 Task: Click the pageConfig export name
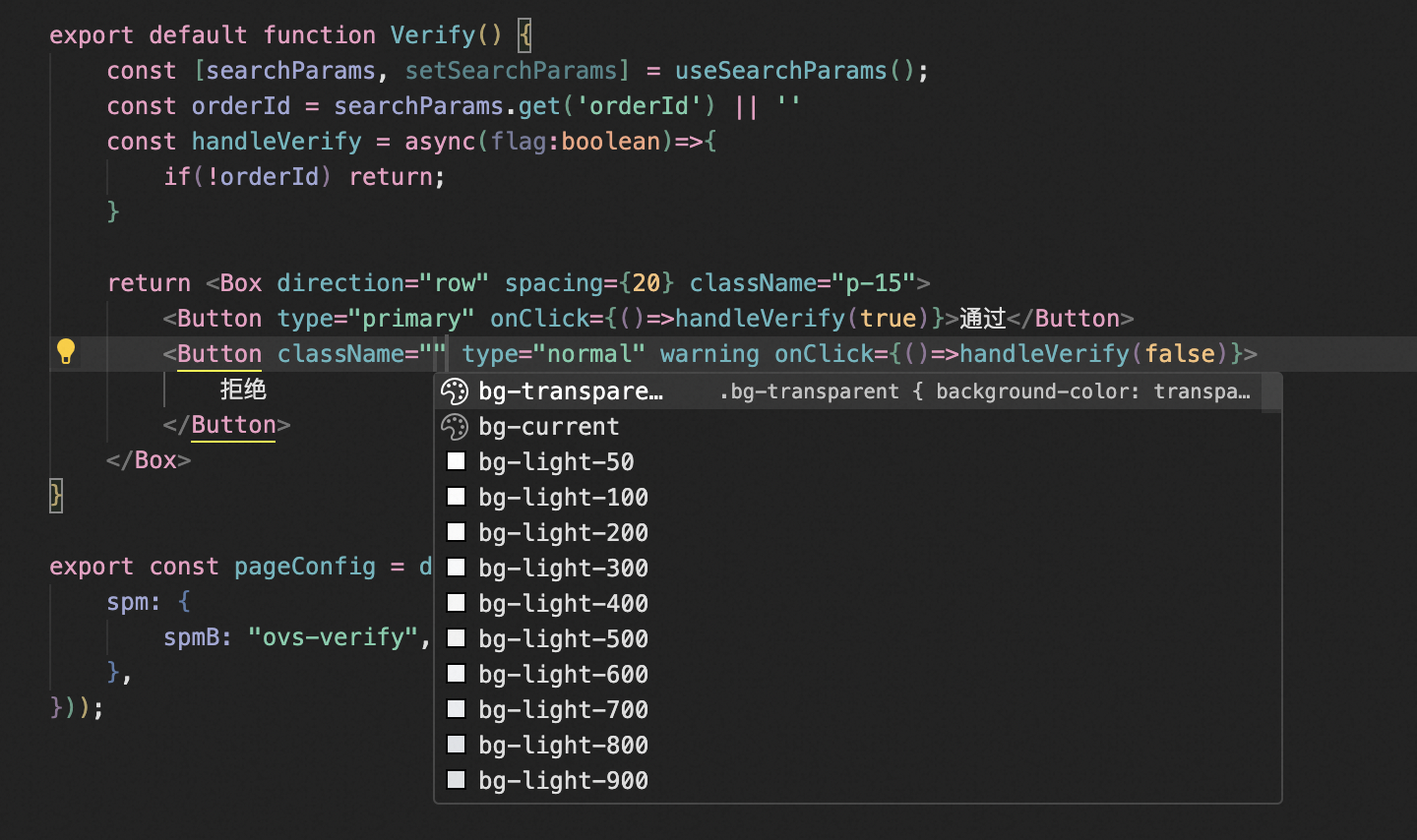coord(305,567)
